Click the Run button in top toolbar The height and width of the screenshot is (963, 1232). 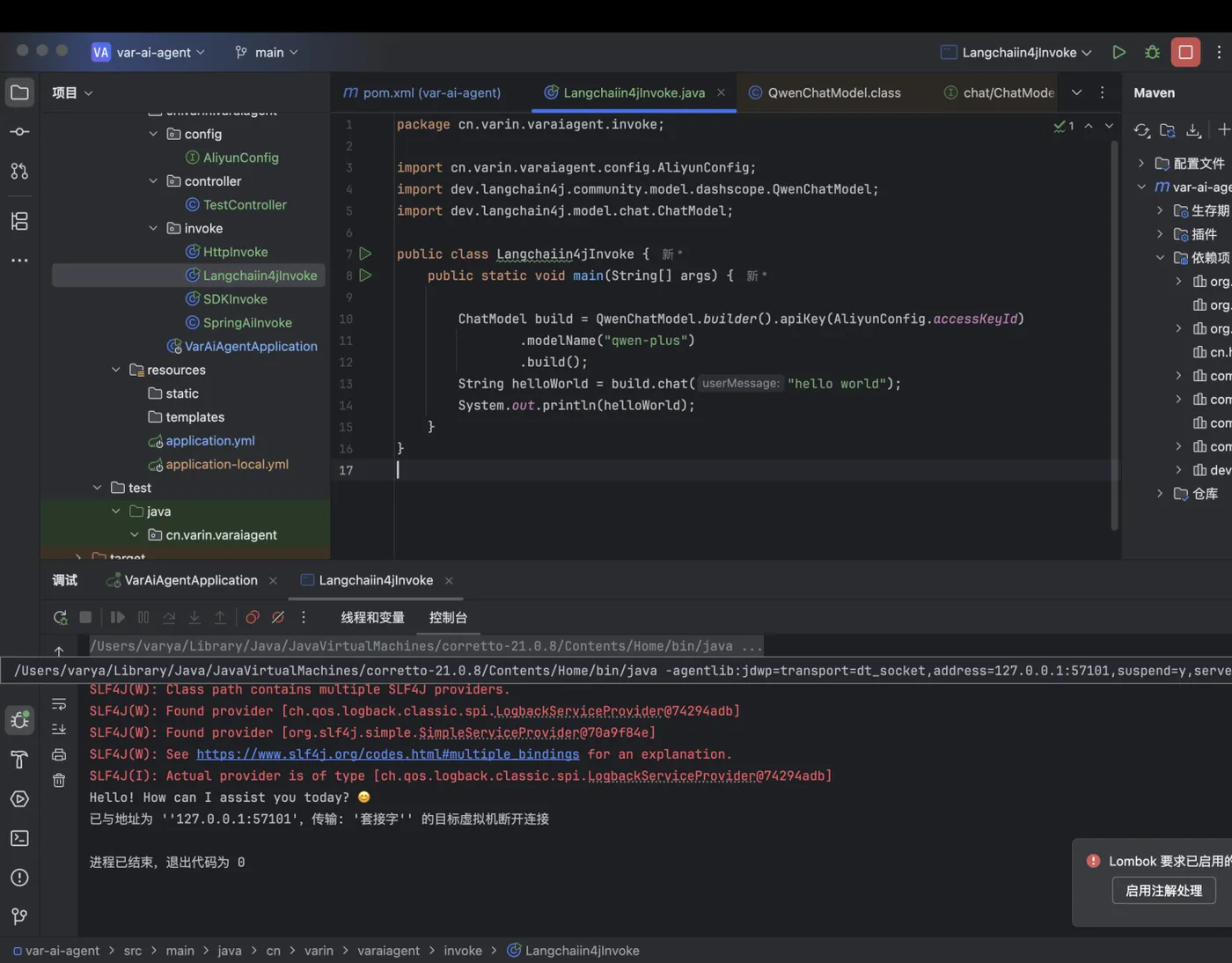tap(1118, 53)
